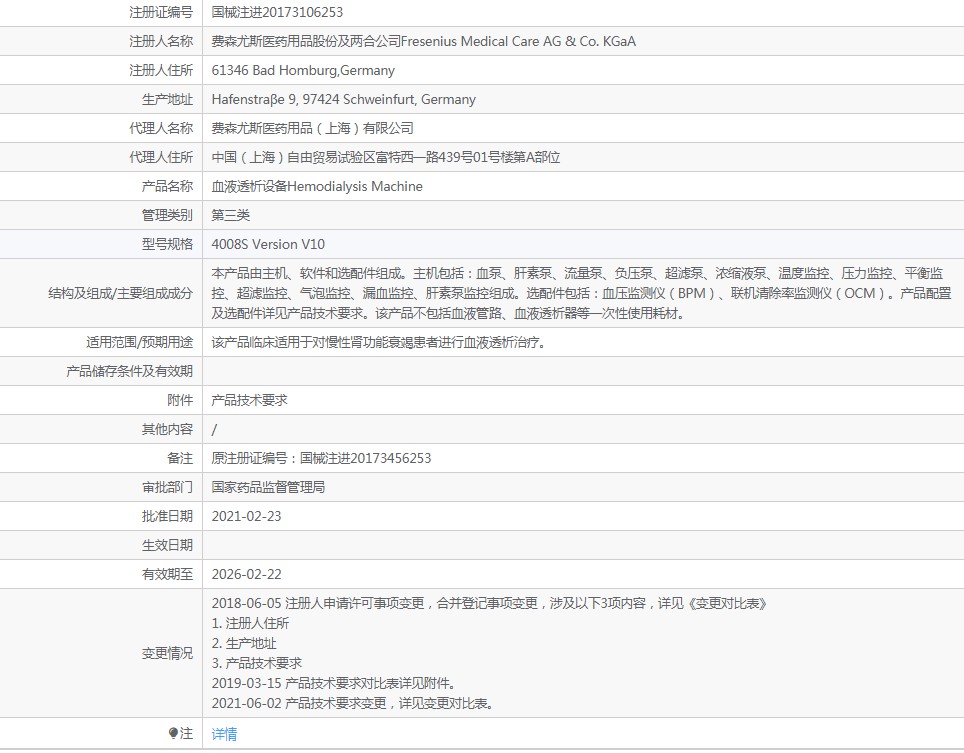964x753 pixels.
Task: Click the 生效日期 label
Action: 167,545
